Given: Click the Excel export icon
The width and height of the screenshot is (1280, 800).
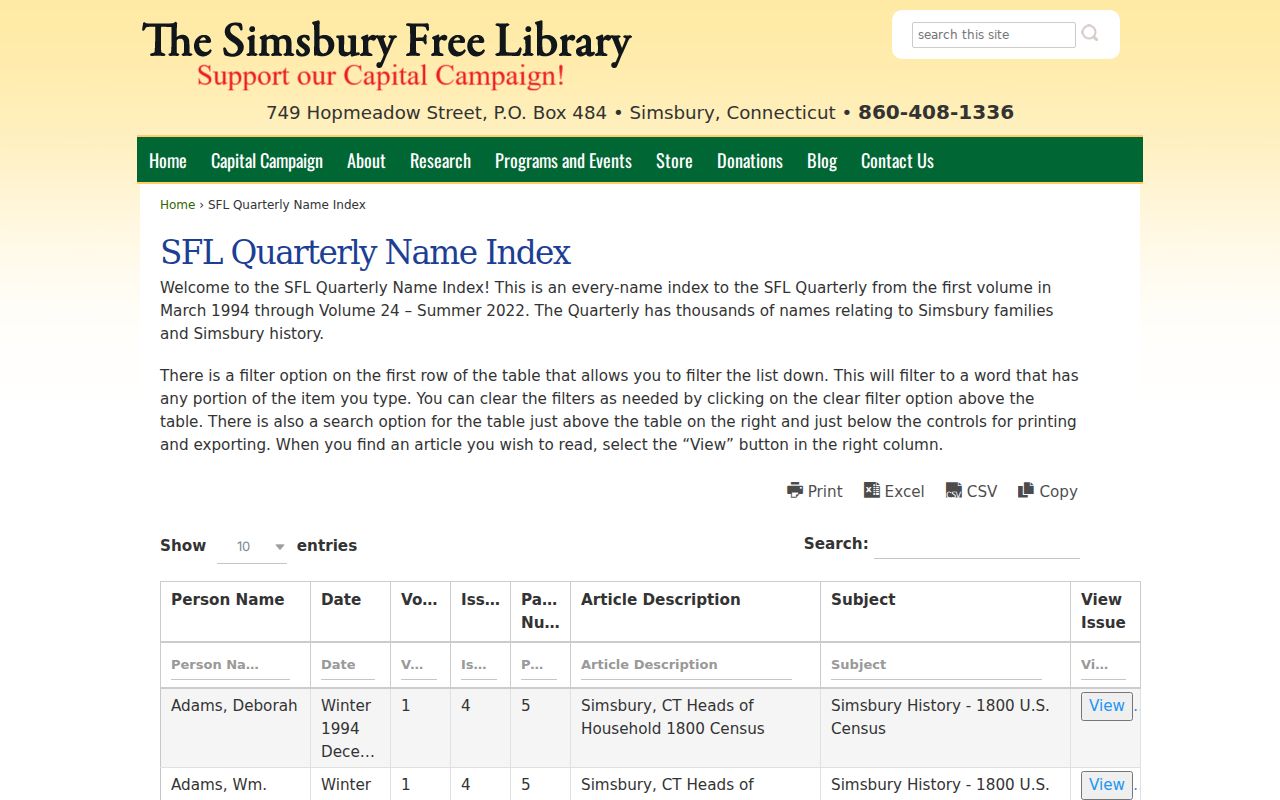Looking at the screenshot, I should point(872,490).
